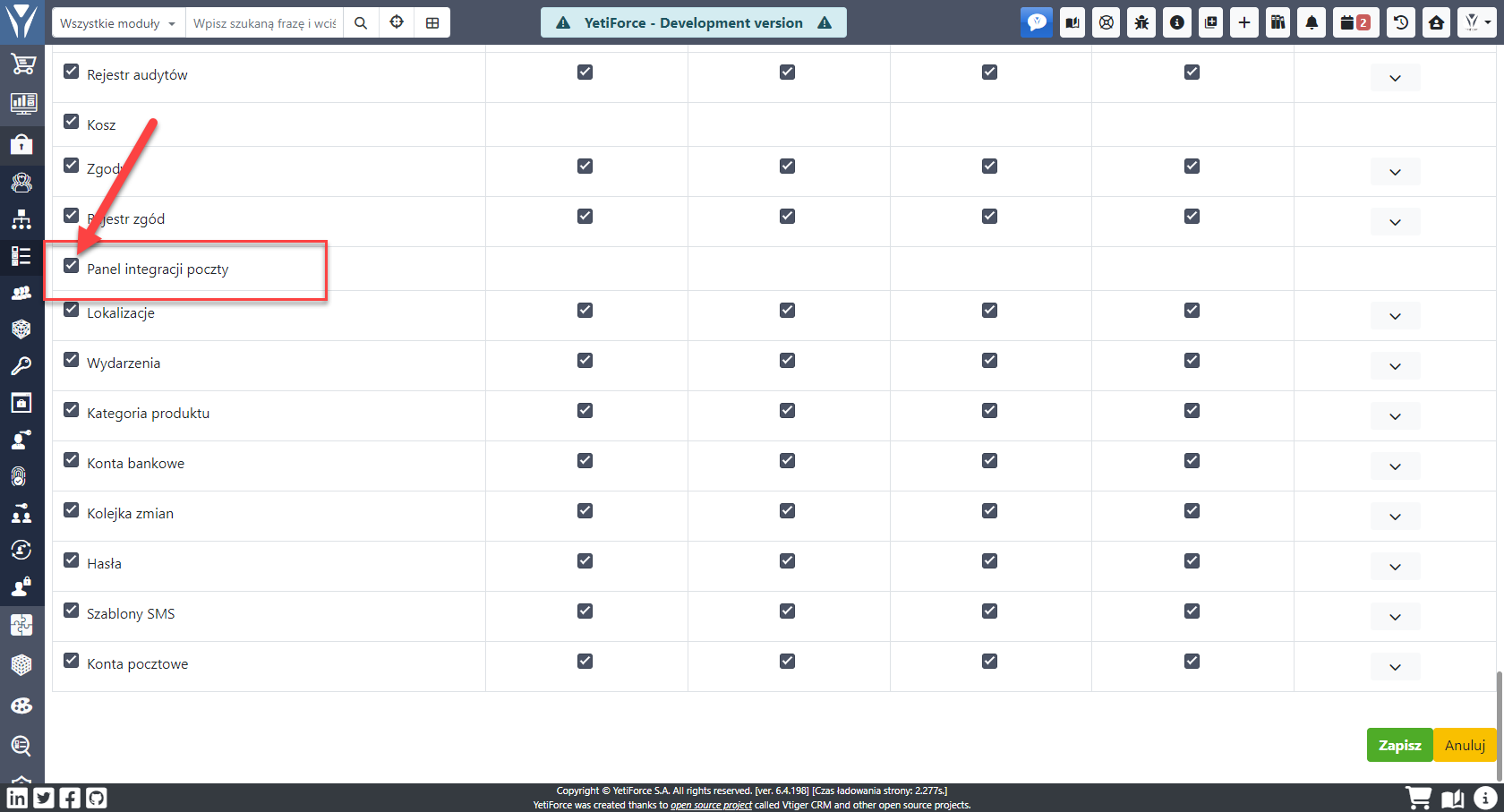This screenshot has width=1504, height=812.
Task: Open the checklist profiles sidebar icon
Action: [x=21, y=256]
